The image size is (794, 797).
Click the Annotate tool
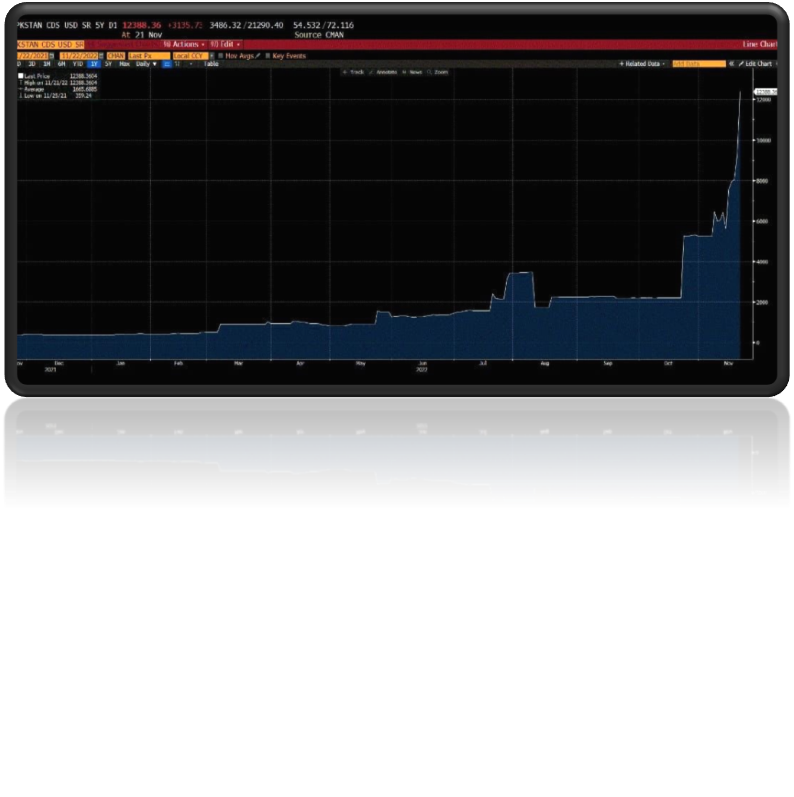(x=383, y=72)
